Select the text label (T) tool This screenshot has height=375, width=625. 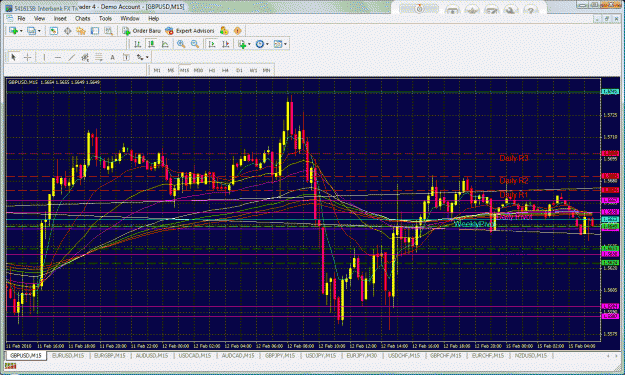126,57
